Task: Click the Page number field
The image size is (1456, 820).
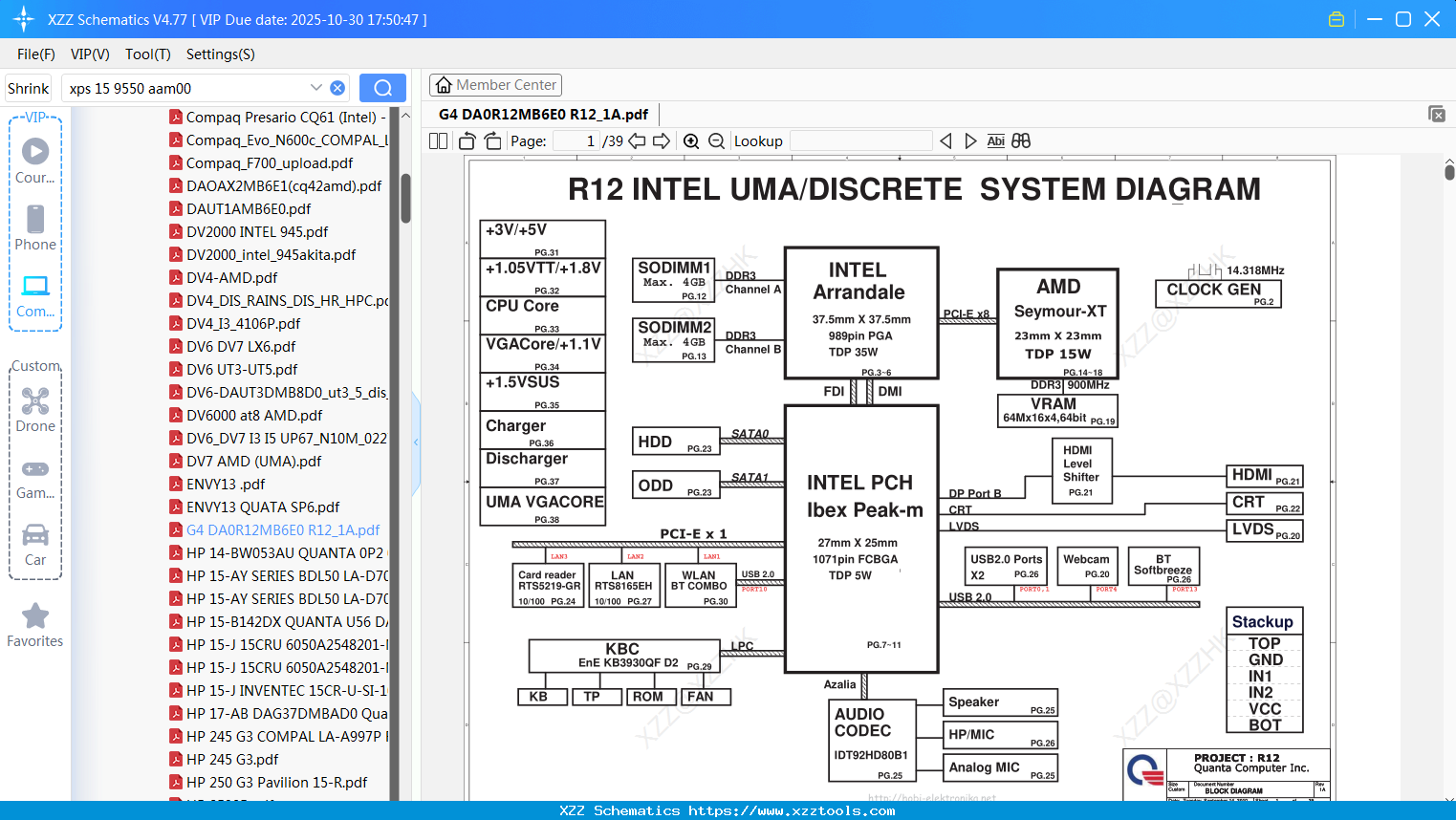Action: point(576,140)
